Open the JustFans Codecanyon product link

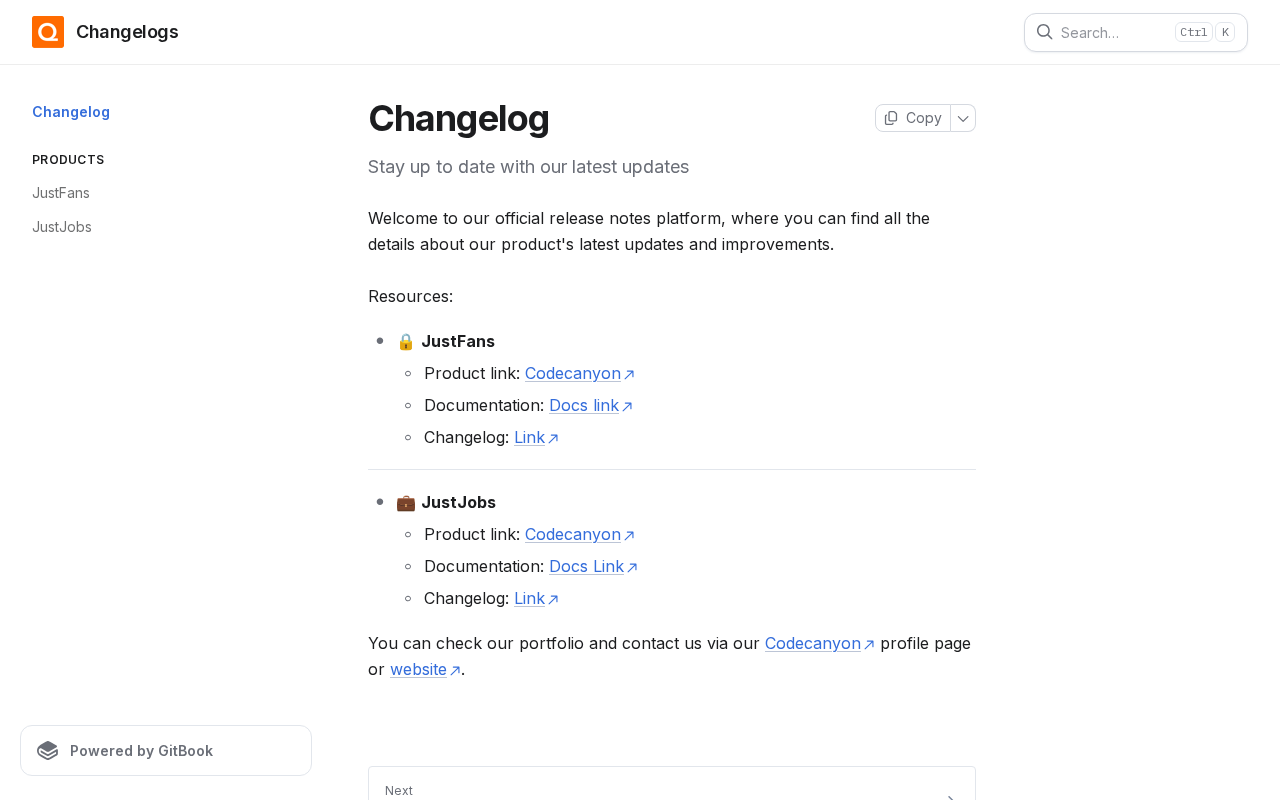(x=573, y=373)
